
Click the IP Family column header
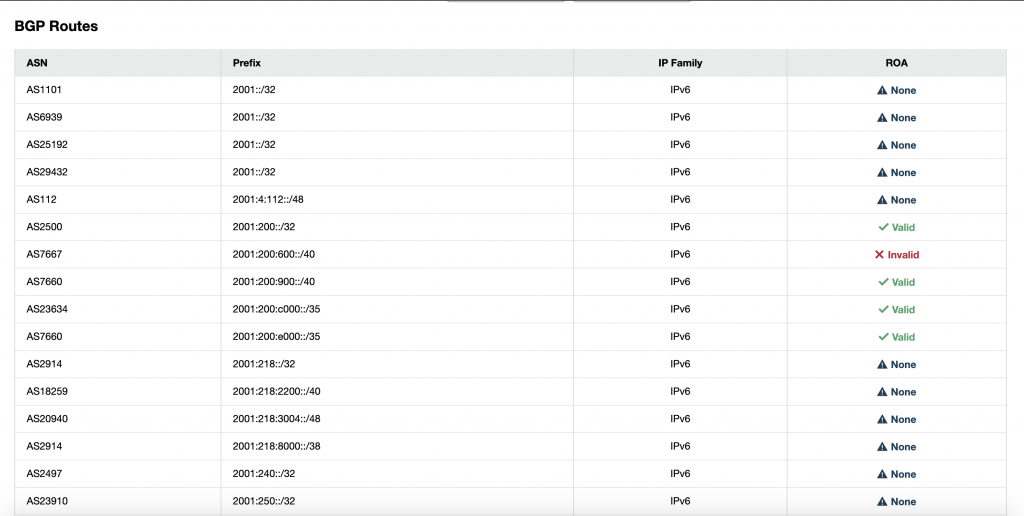[x=680, y=63]
